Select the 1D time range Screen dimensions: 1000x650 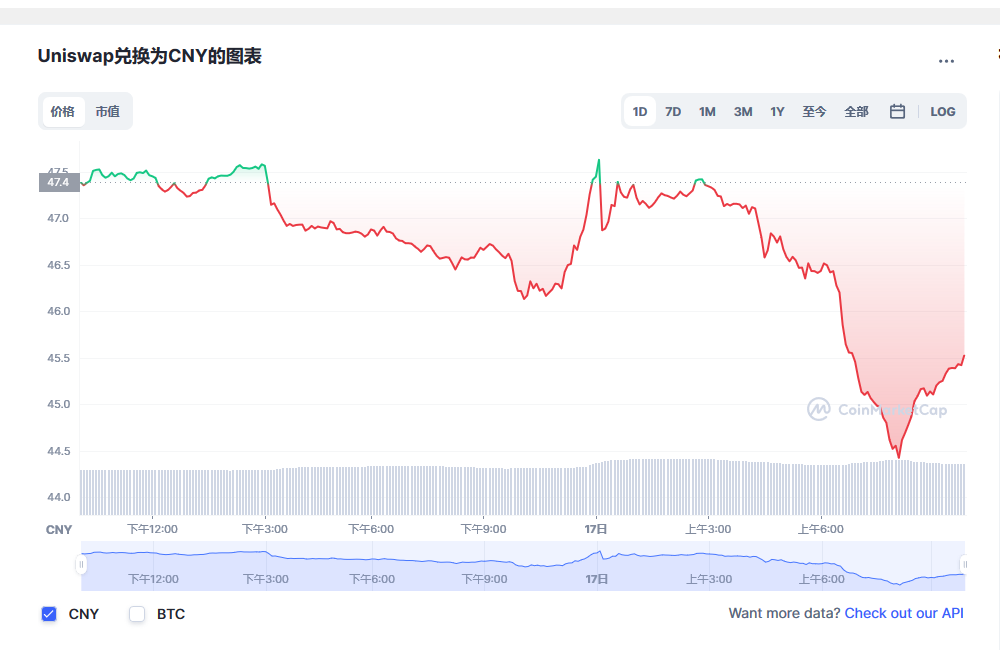[640, 112]
